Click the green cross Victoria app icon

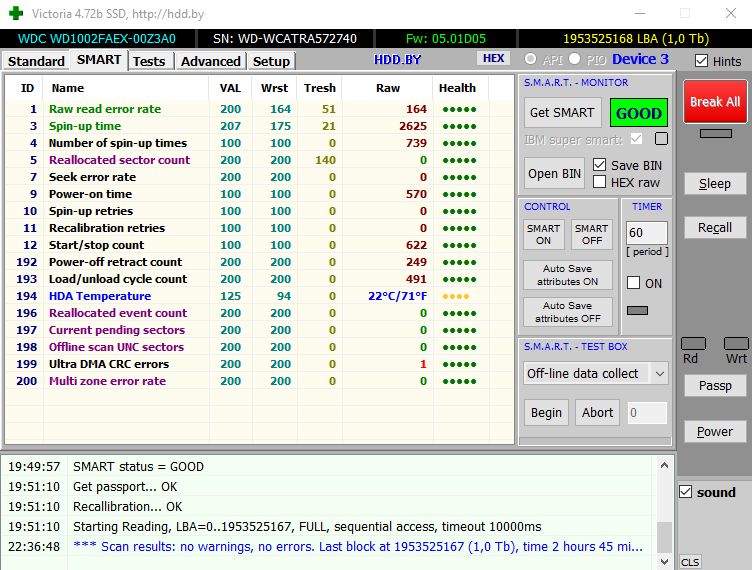[16, 13]
